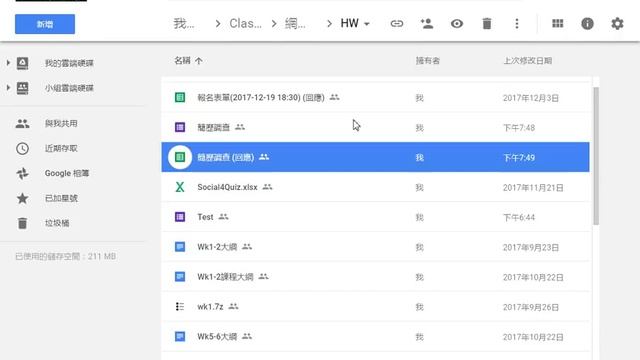
Task: Click shared people icon beside Social4Quiz.xlsx
Action: pyautogui.click(x=267, y=187)
